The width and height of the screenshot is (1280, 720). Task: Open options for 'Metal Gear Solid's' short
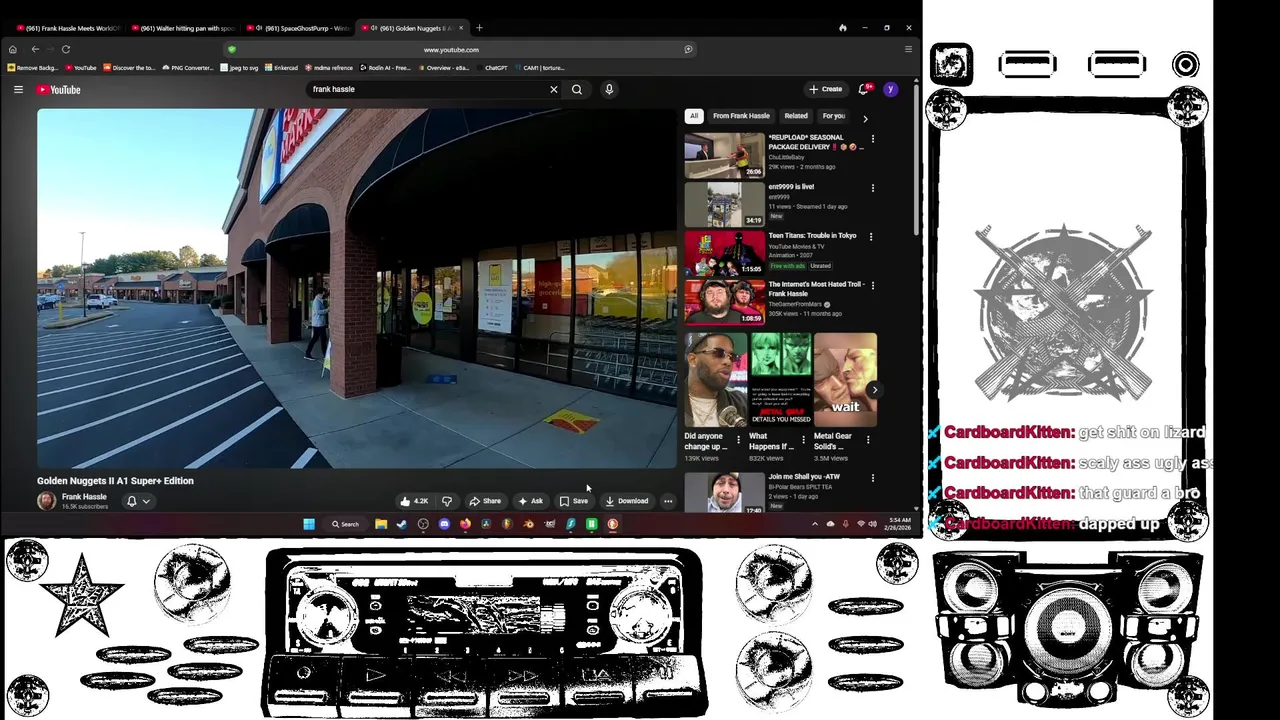(868, 440)
